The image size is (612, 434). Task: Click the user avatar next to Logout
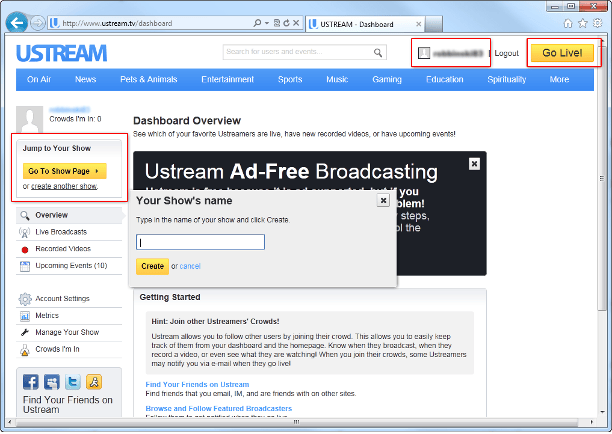pyautogui.click(x=424, y=53)
